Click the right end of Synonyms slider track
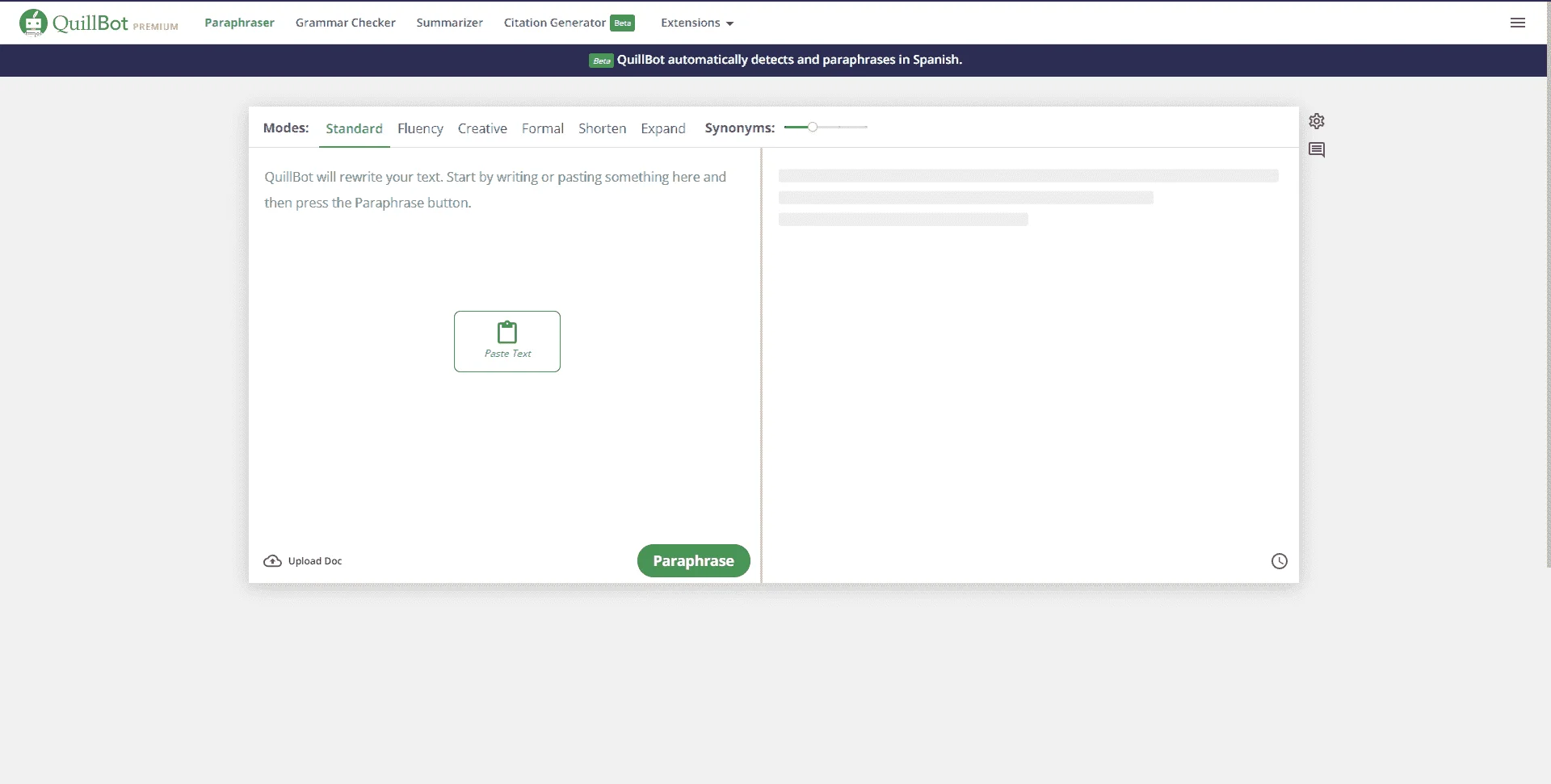Image resolution: width=1551 pixels, height=784 pixels. coord(865,127)
